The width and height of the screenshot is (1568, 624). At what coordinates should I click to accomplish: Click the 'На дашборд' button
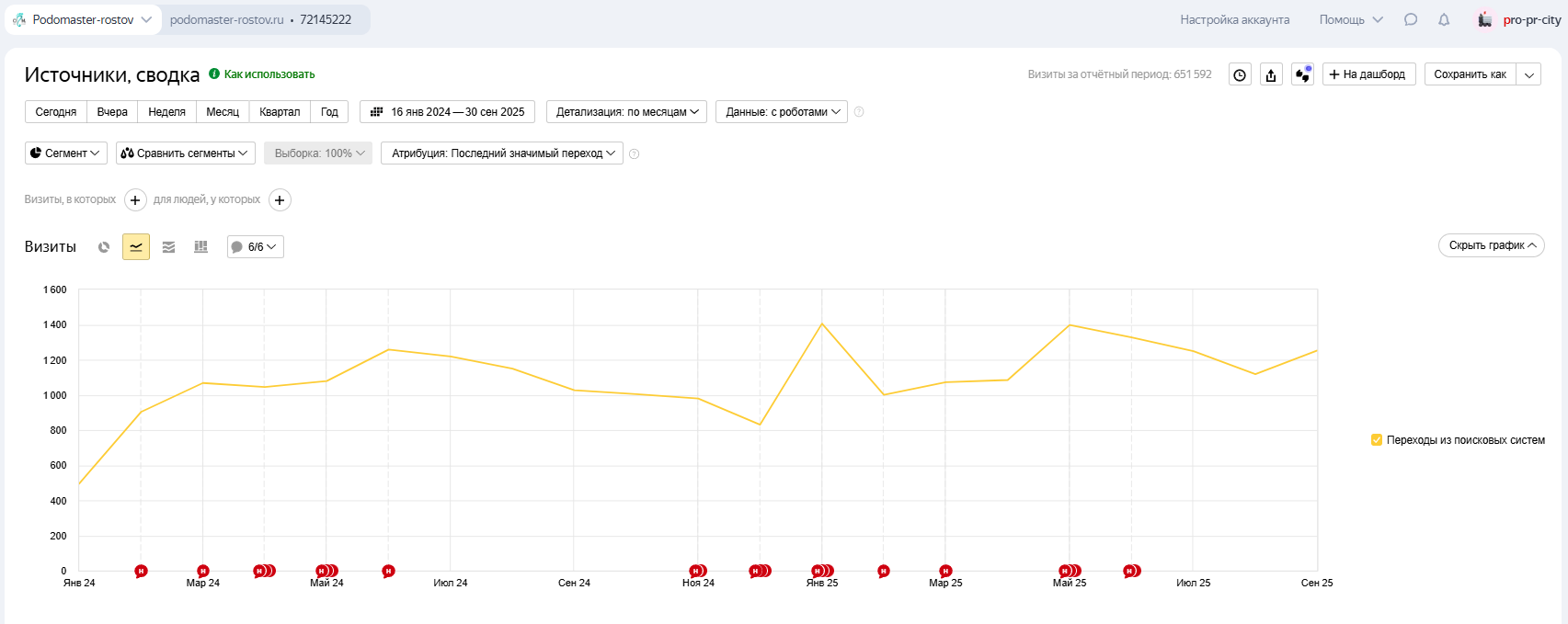(x=1368, y=74)
